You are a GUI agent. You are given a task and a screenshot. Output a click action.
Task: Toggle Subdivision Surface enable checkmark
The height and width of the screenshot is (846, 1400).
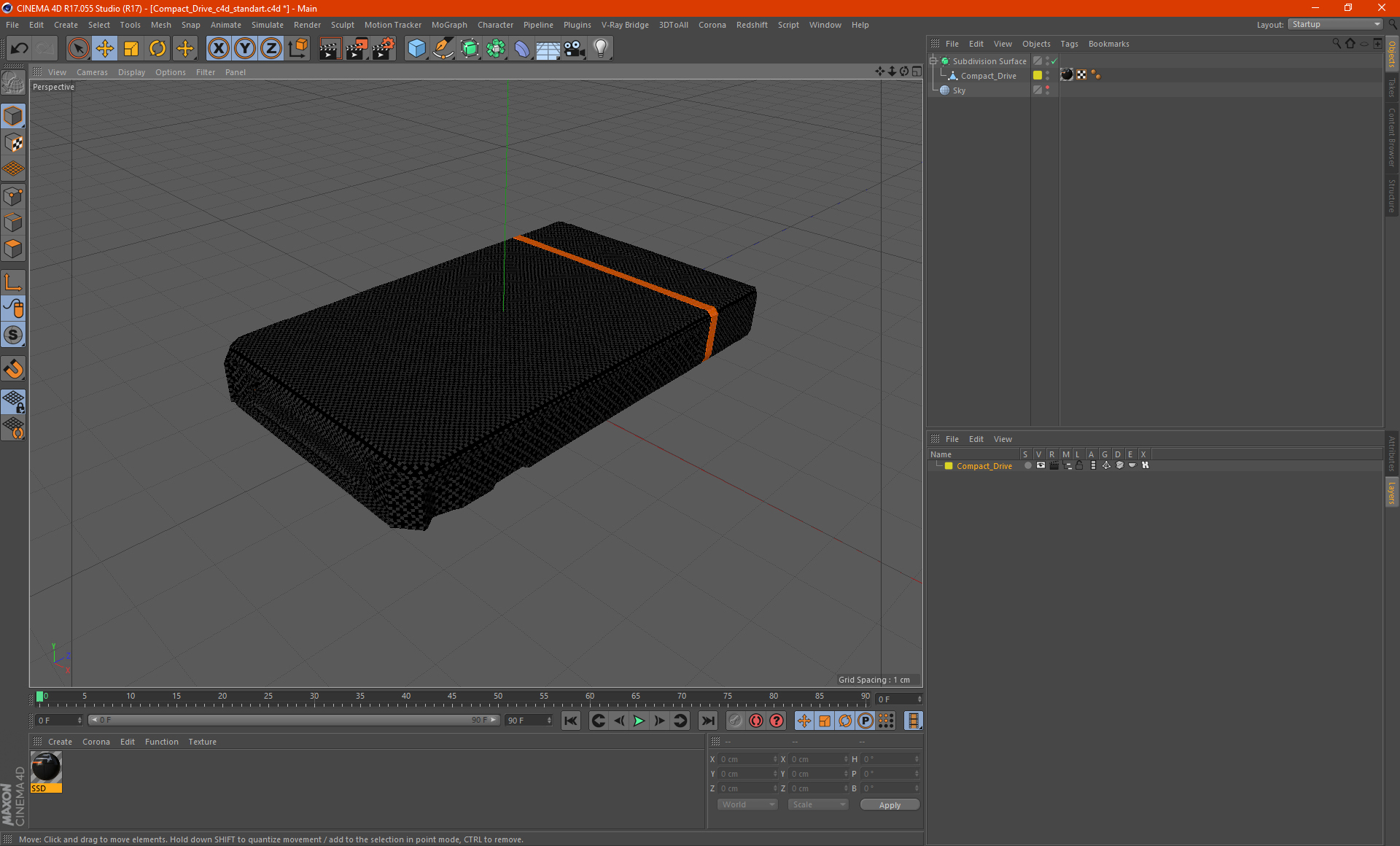click(1054, 61)
